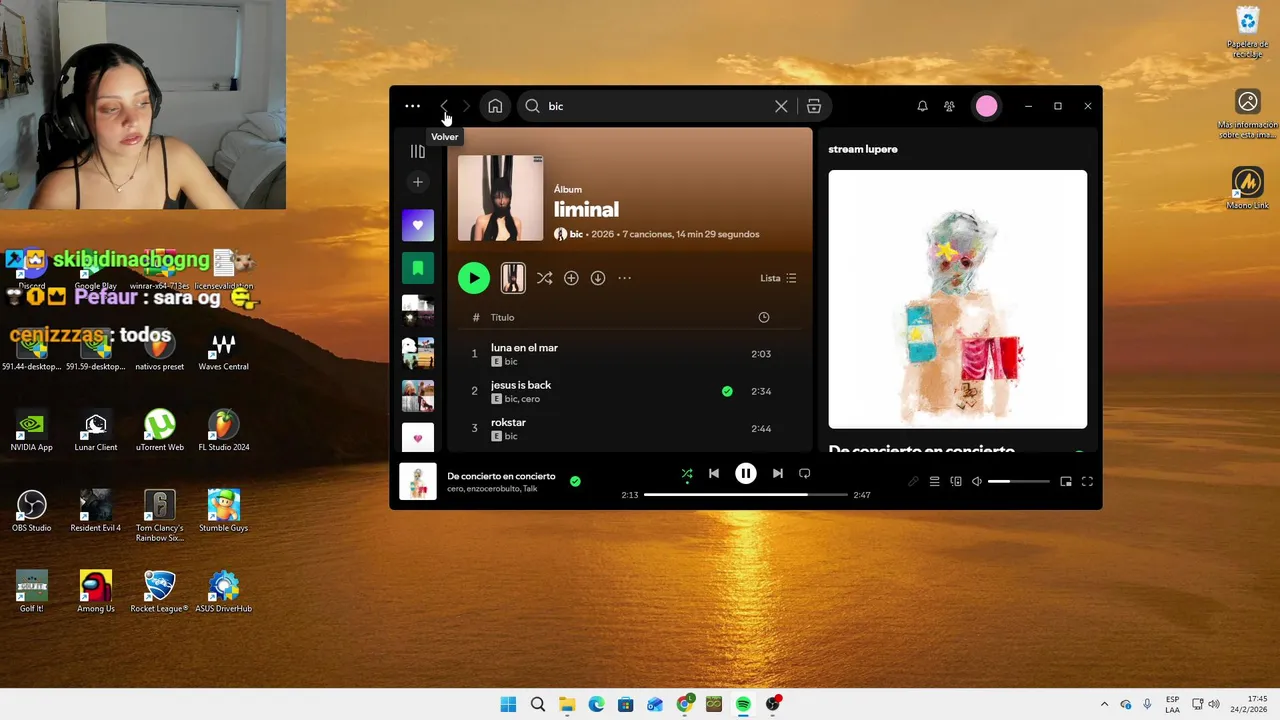Viewport: 1280px width, 720px height.
Task: Open the miniplayer
Action: click(x=1066, y=481)
